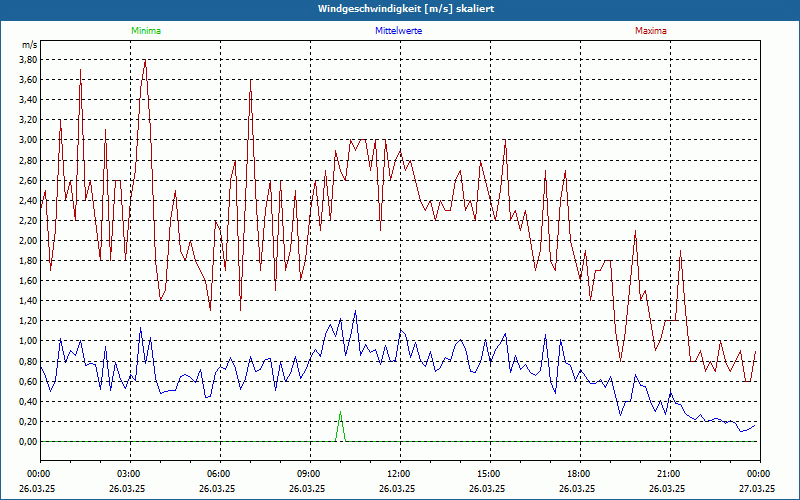Click the 15:00 time axis label
This screenshot has height=500, width=800.
pyautogui.click(x=487, y=474)
